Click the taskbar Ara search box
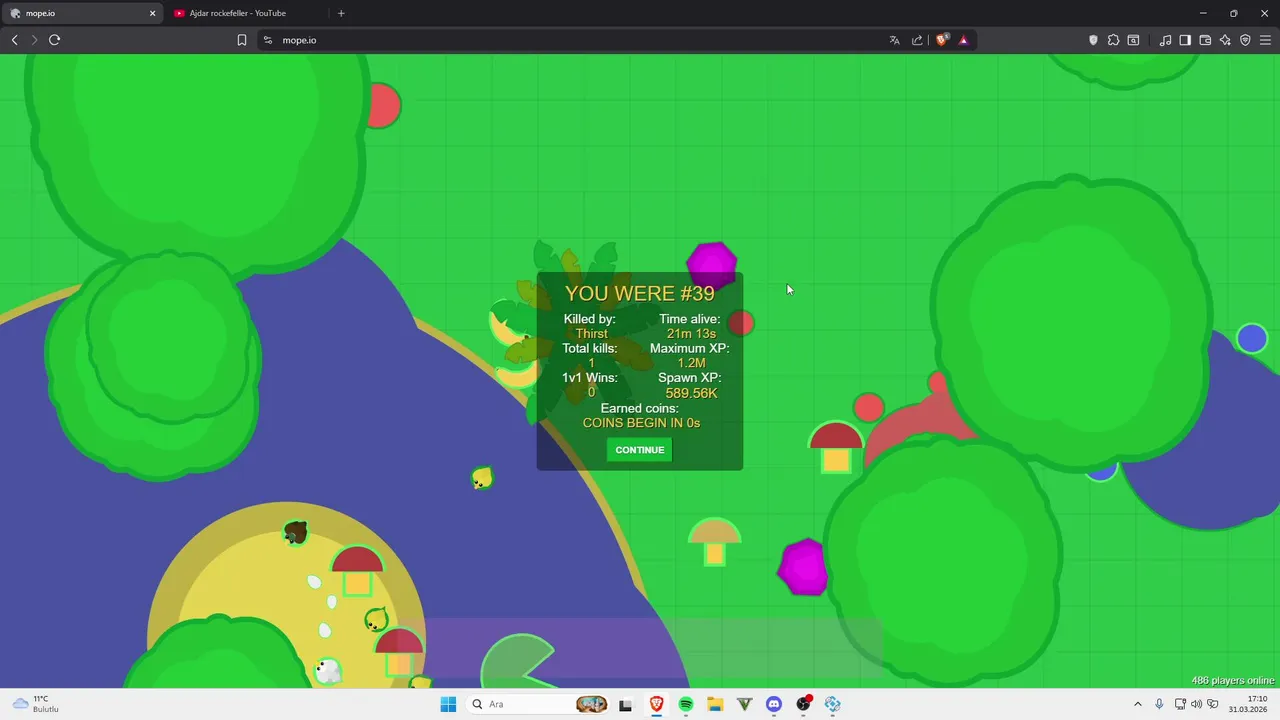This screenshot has width=1280, height=720. click(538, 704)
